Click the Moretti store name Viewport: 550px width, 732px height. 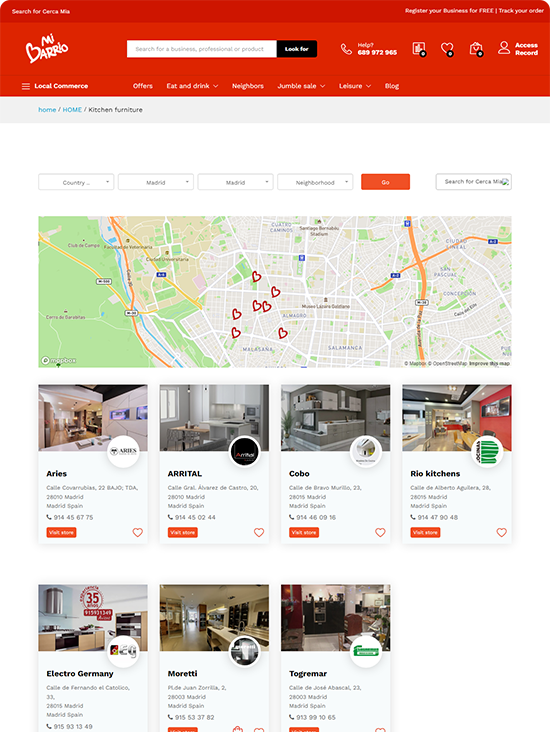pyautogui.click(x=183, y=674)
